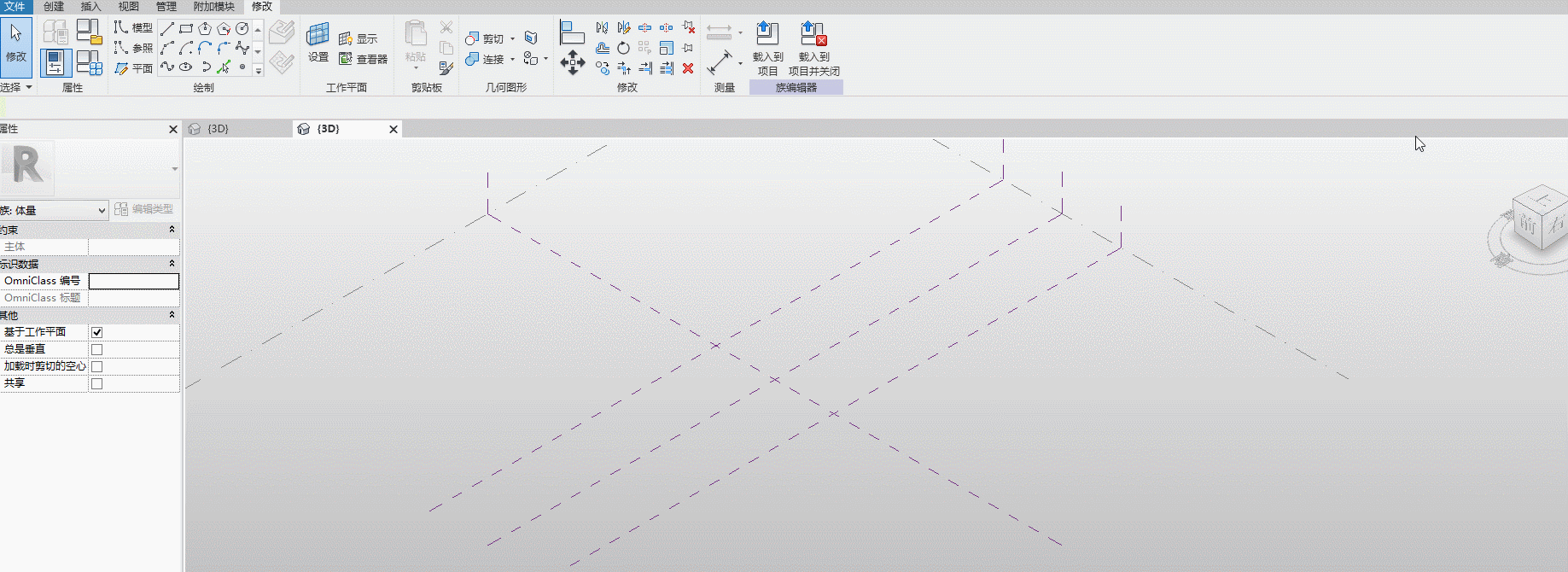Open the family type dropdown (族: 体量)
Image resolution: width=1568 pixels, height=572 pixels.
click(54, 210)
